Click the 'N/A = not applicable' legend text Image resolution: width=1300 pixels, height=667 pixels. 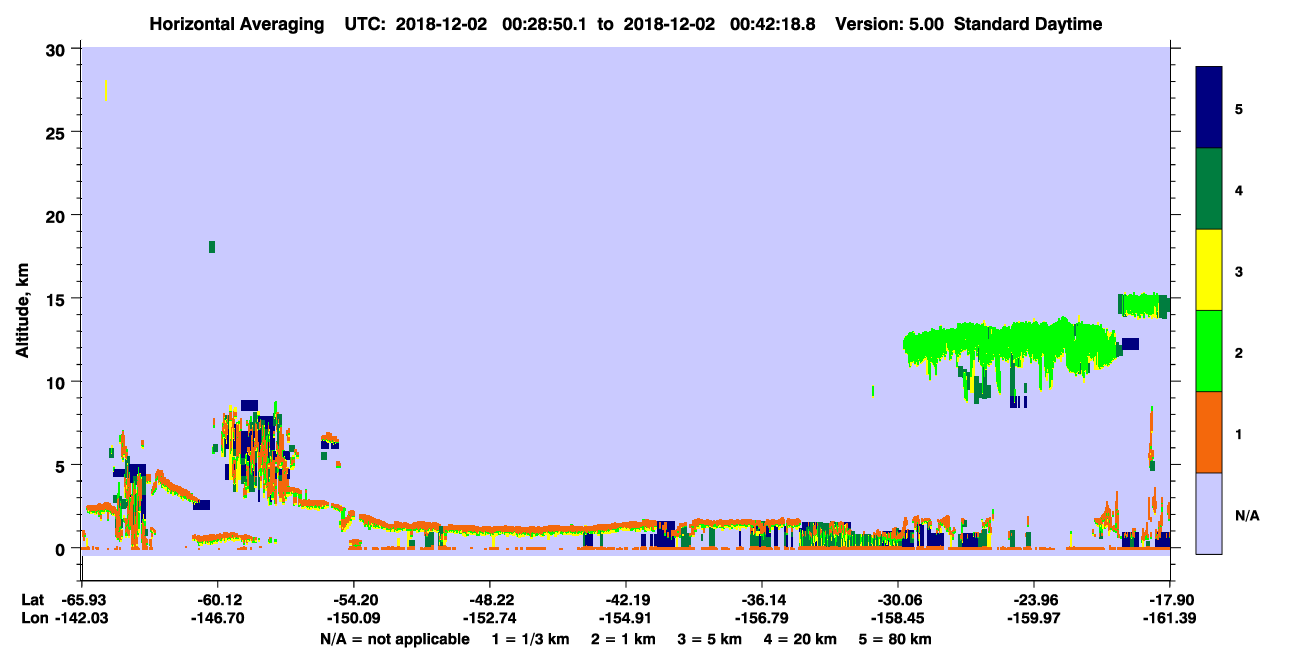(x=394, y=639)
